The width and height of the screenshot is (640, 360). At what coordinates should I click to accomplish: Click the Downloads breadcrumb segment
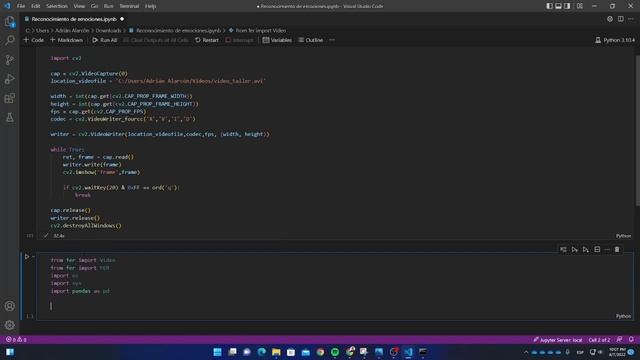[x=108, y=31]
